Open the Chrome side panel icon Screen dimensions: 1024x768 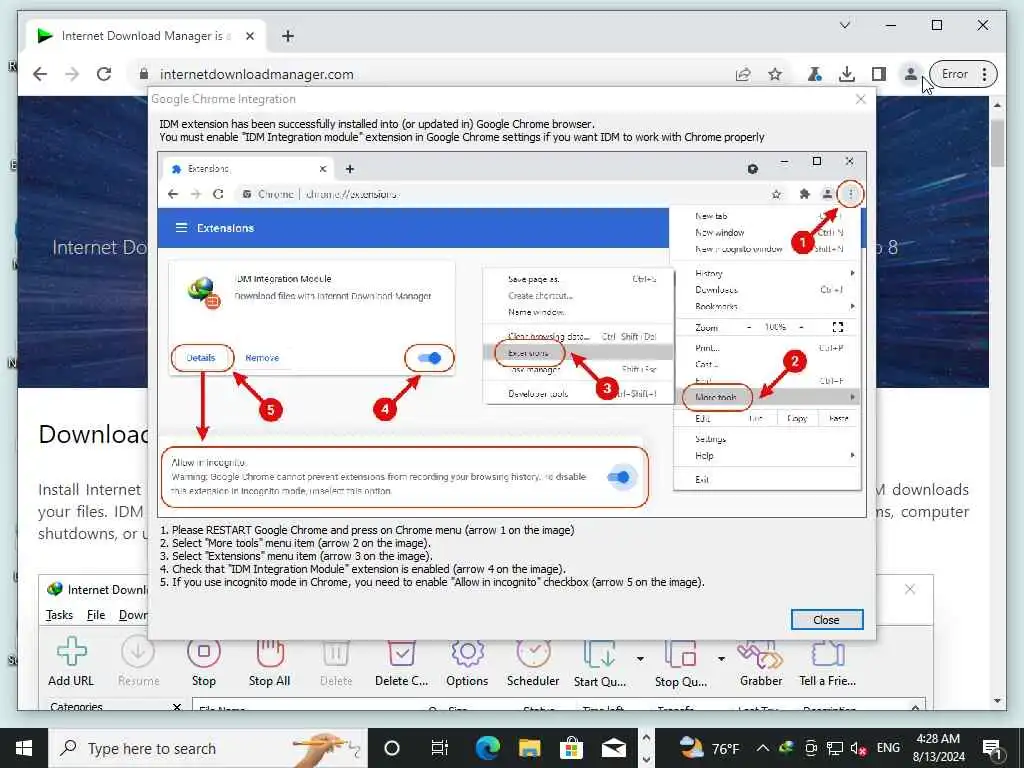tap(879, 74)
